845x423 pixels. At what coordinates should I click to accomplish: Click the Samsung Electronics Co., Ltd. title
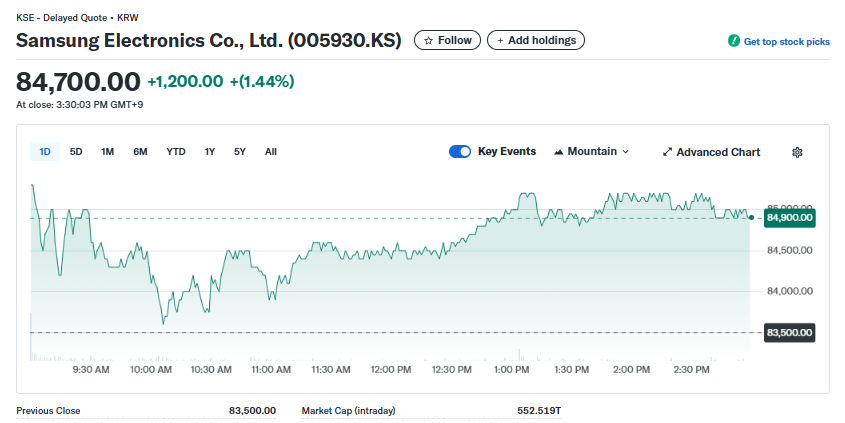pyautogui.click(x=209, y=40)
